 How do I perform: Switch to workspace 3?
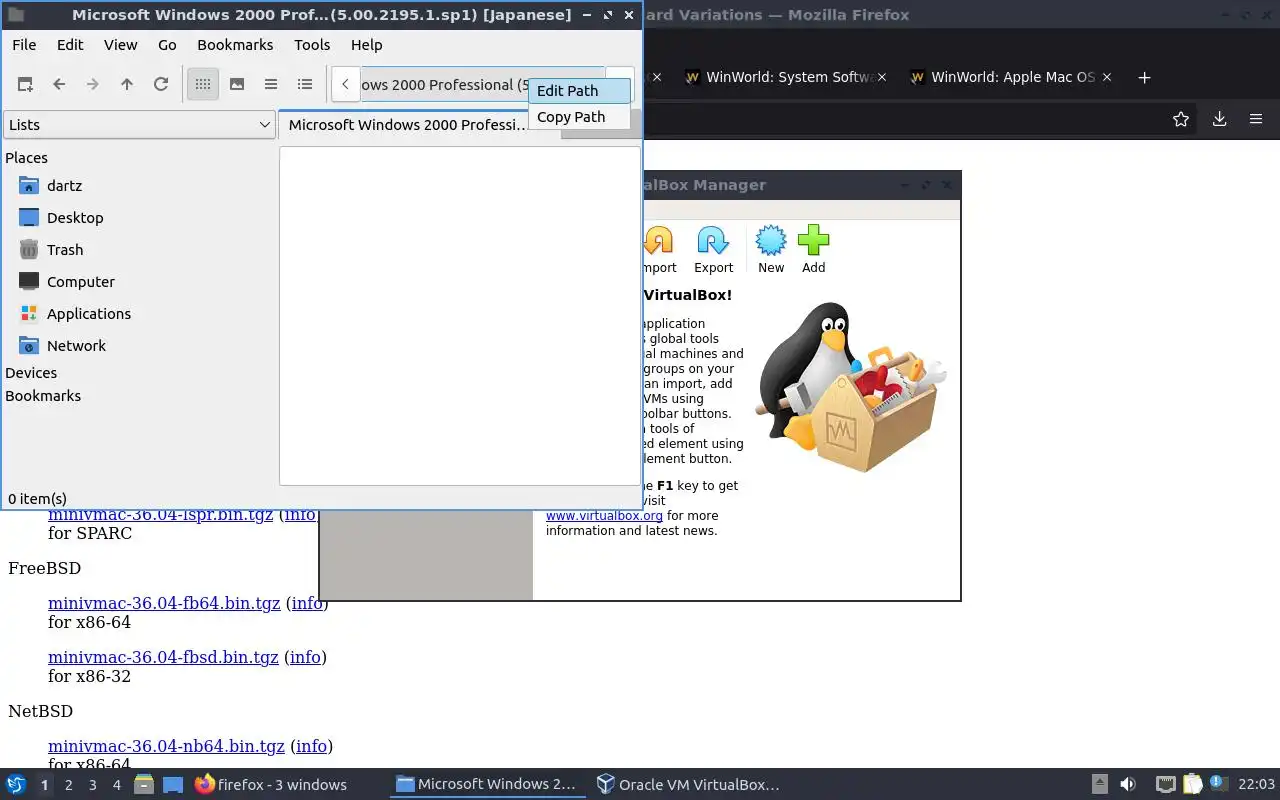pos(92,785)
